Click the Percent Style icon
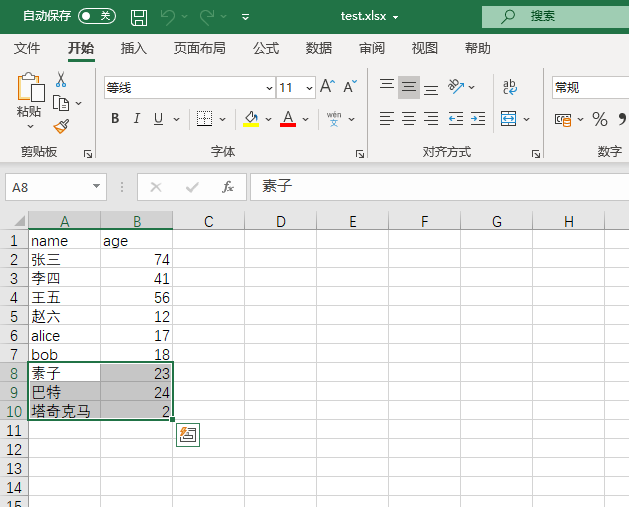Viewport: 629px width, 507px height. tap(600, 119)
